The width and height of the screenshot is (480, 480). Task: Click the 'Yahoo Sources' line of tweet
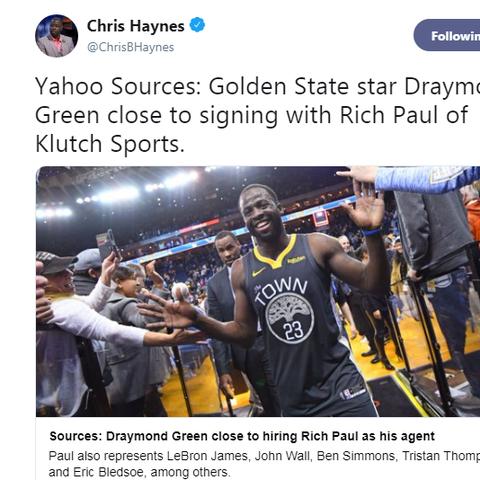pos(257,86)
